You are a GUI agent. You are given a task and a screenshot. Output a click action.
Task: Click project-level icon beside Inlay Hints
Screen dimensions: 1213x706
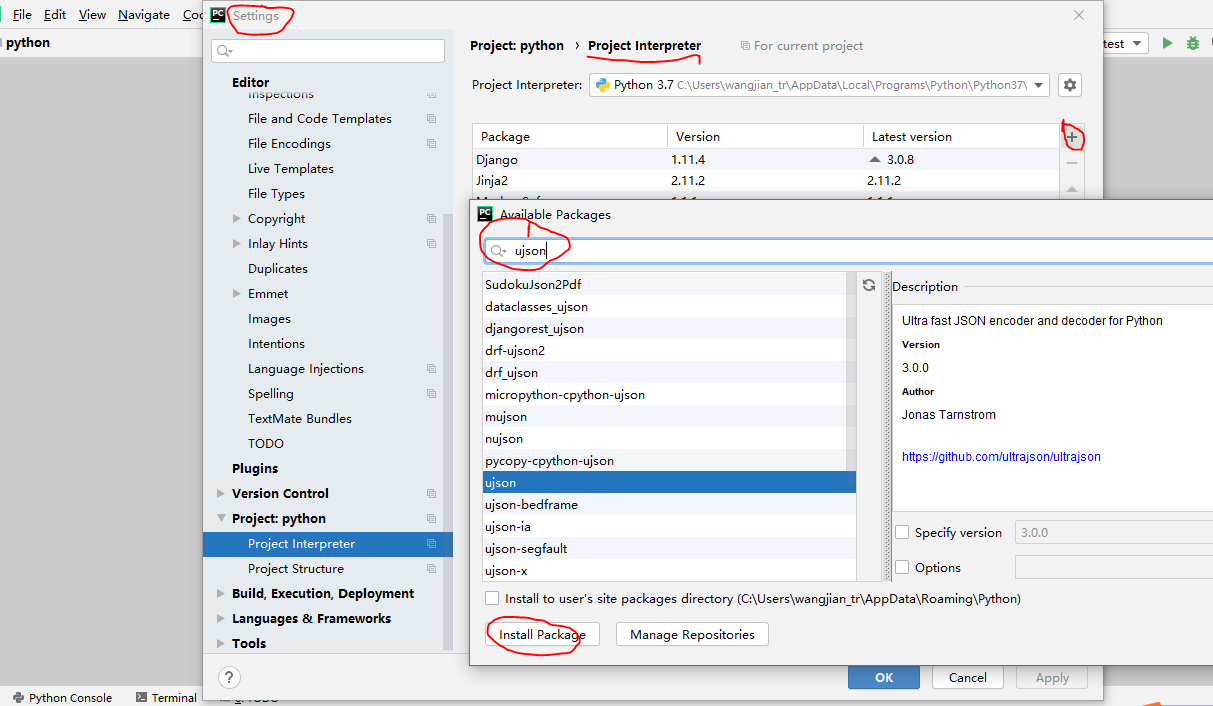point(432,244)
